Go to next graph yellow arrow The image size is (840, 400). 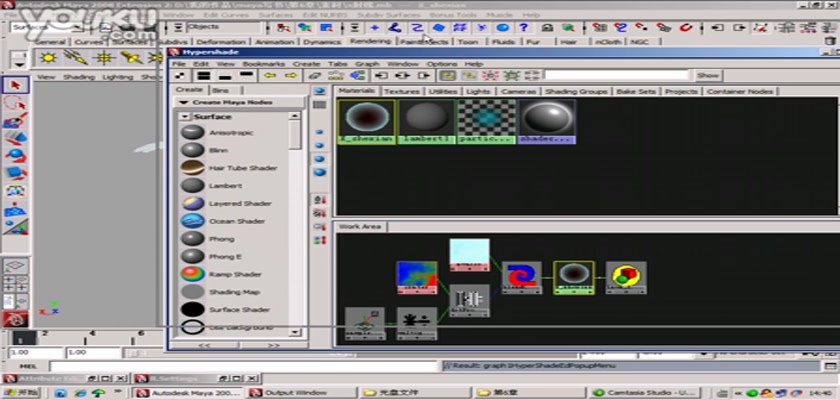pyautogui.click(x=291, y=76)
